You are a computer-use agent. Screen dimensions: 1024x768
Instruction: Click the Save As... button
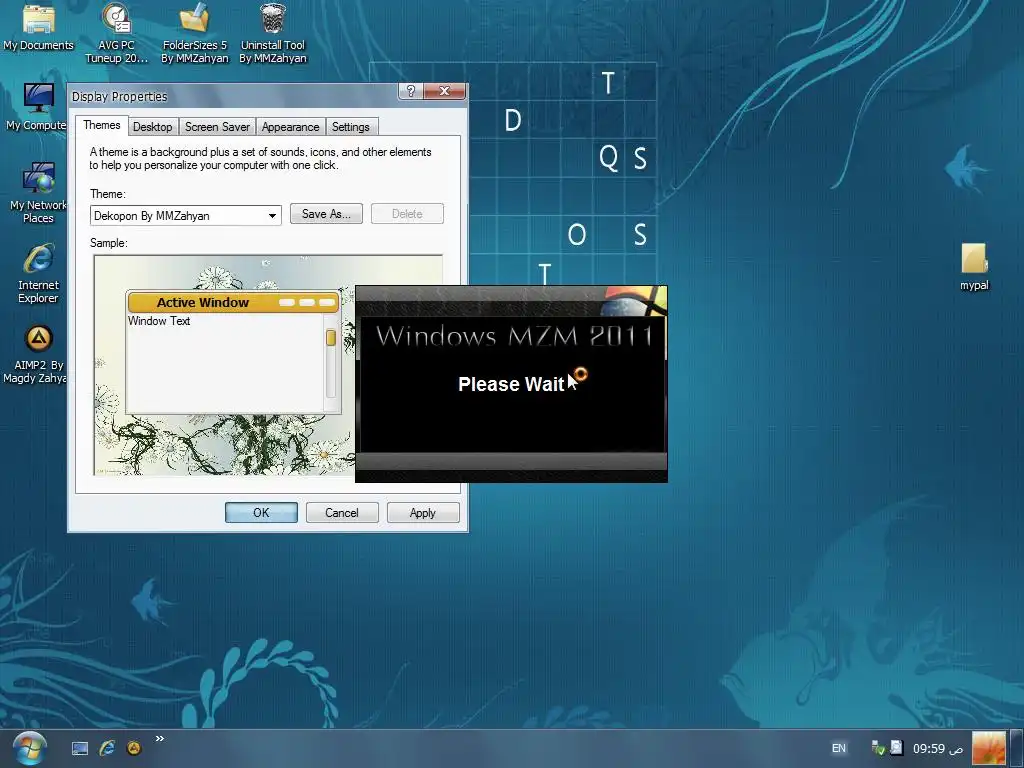click(x=327, y=214)
